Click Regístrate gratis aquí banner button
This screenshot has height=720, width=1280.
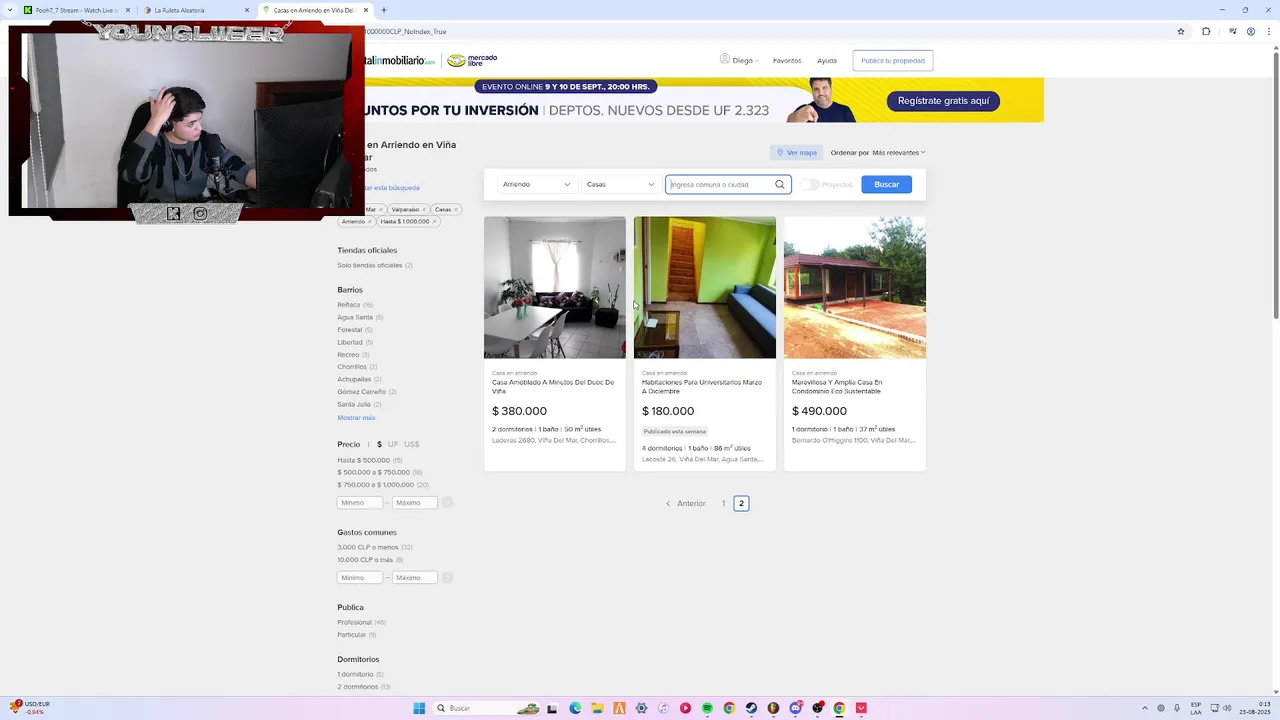click(x=943, y=101)
